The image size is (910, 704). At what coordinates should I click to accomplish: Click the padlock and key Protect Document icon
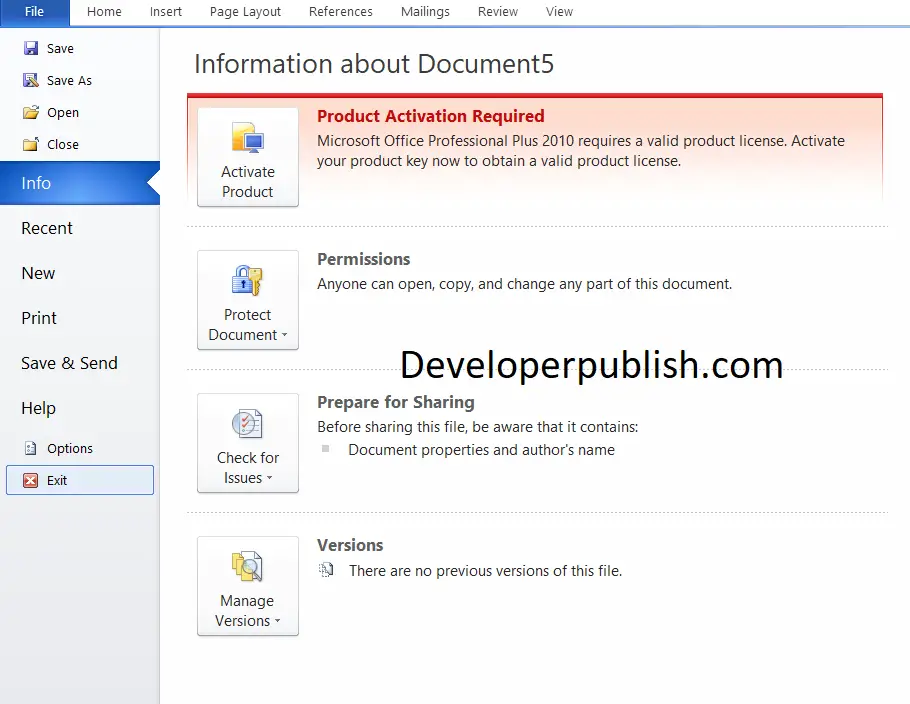[x=248, y=280]
